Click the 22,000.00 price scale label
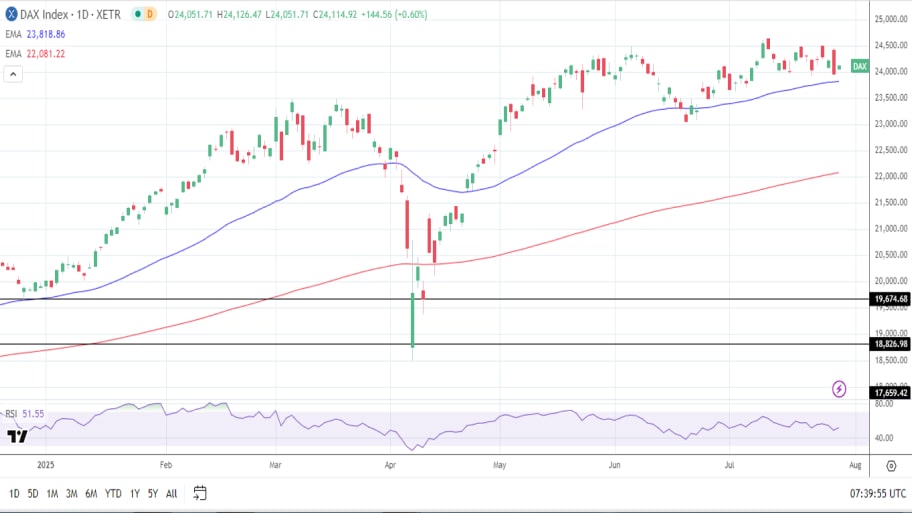Viewport: 912px width, 513px height. pyautogui.click(x=890, y=176)
